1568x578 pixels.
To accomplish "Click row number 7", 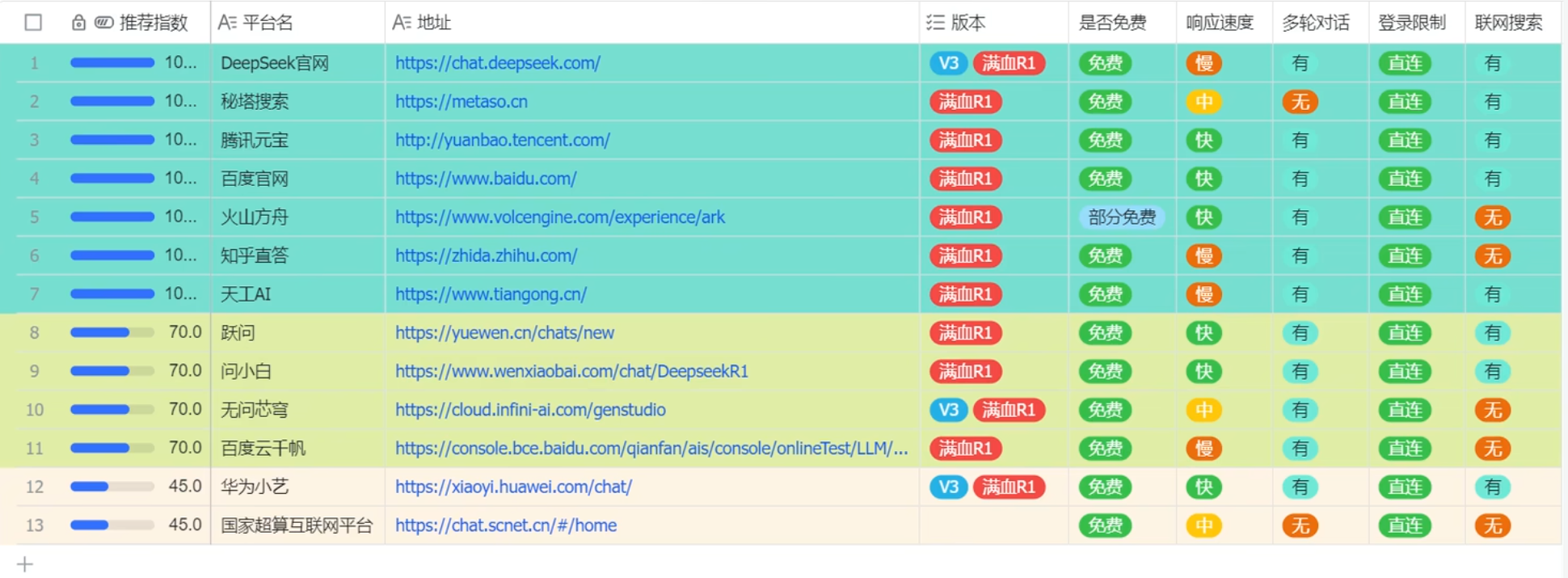I will click(34, 294).
